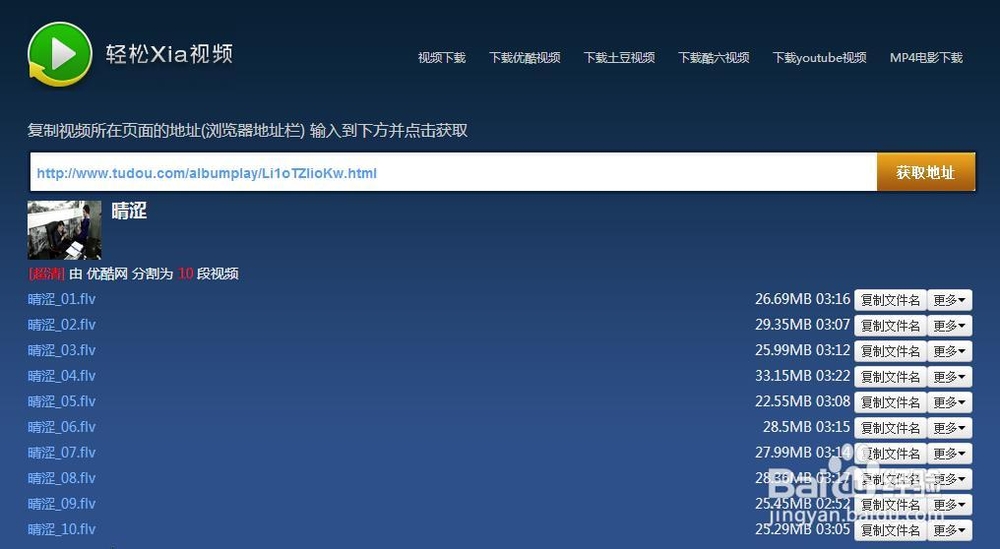
Task: Click the 25.99MB 03:12 size text
Action: 802,350
